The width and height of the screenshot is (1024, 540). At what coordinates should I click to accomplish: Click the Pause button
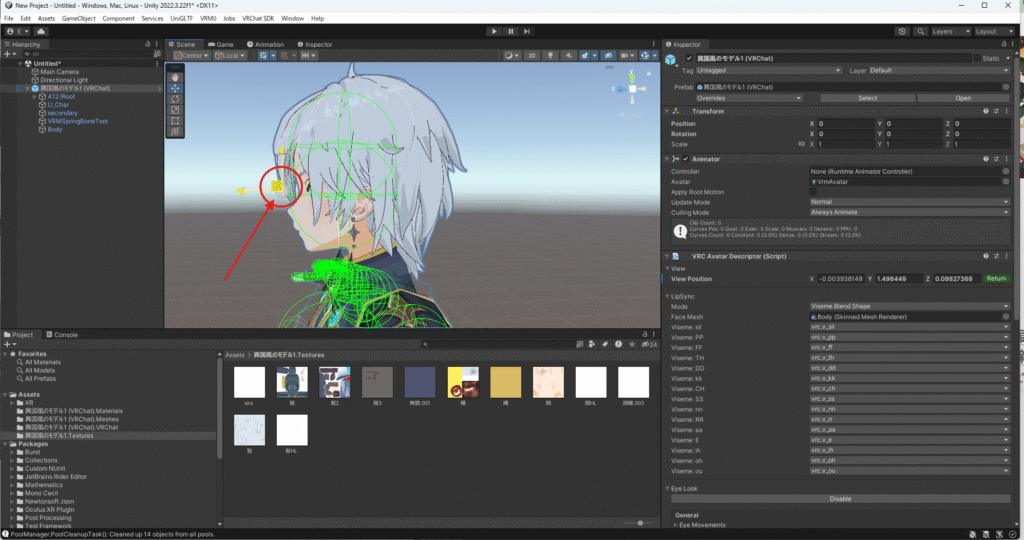[511, 31]
